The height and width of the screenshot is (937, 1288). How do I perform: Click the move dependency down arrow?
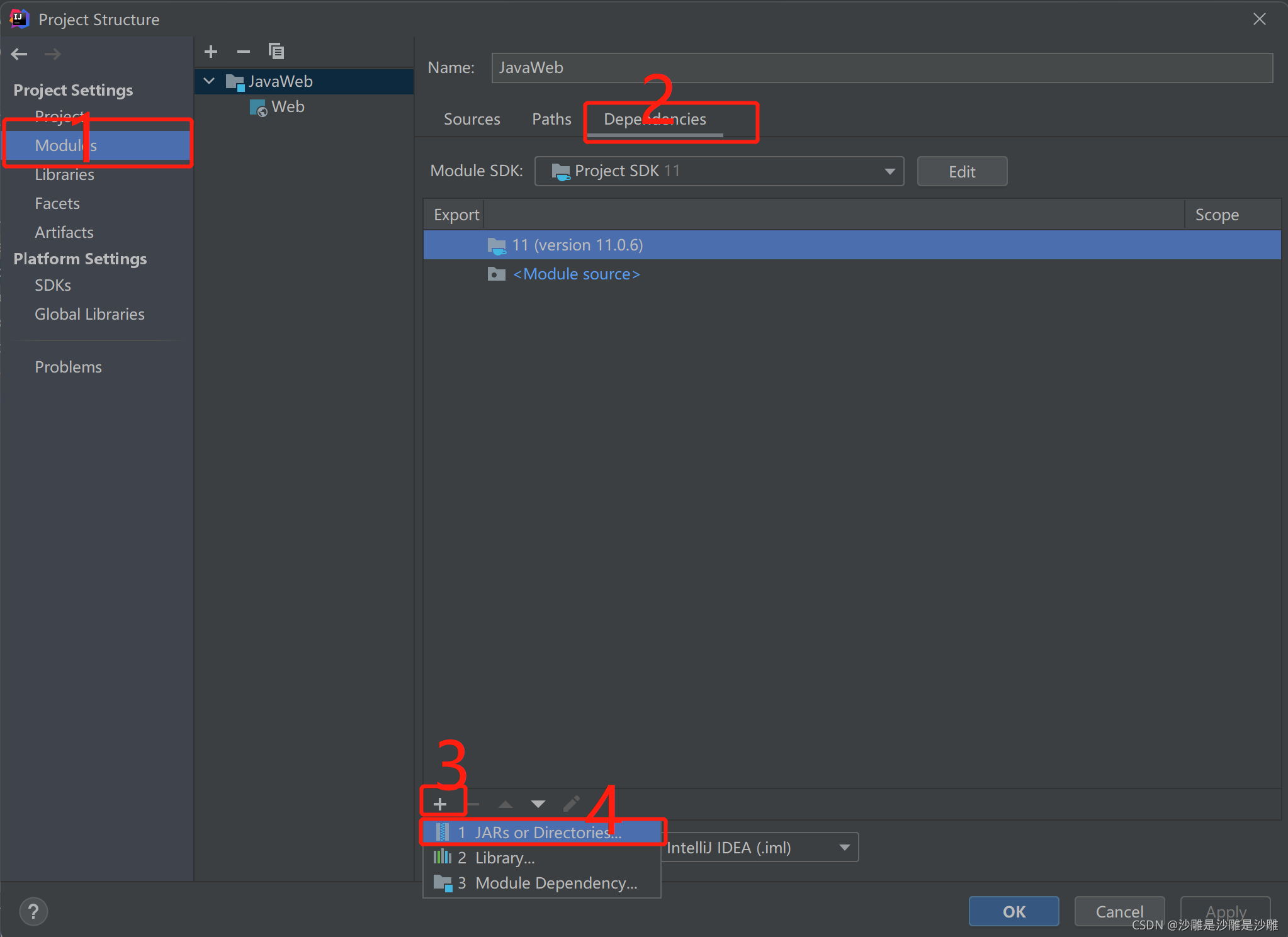[x=538, y=804]
